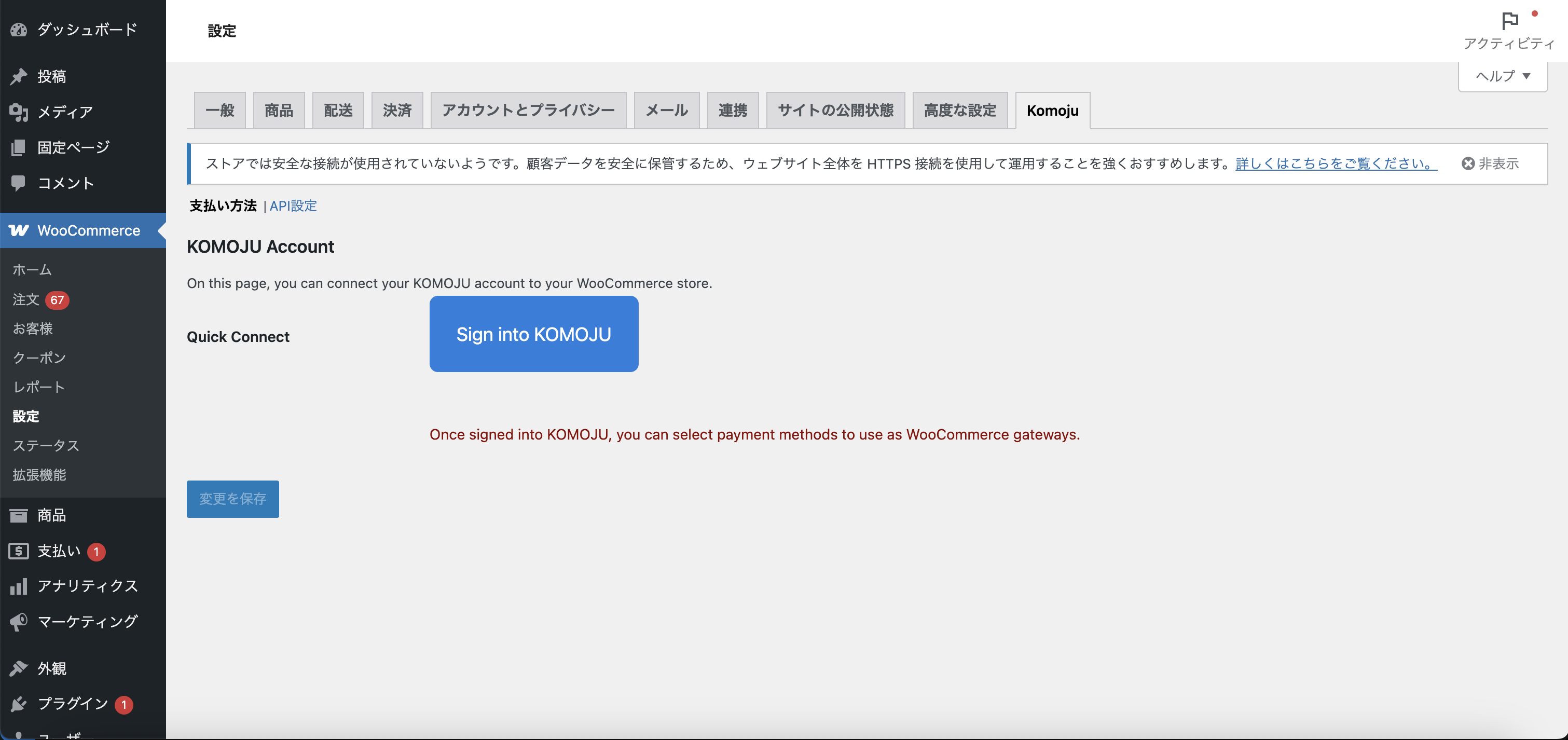Click the Posts pushpin icon

pos(18,76)
